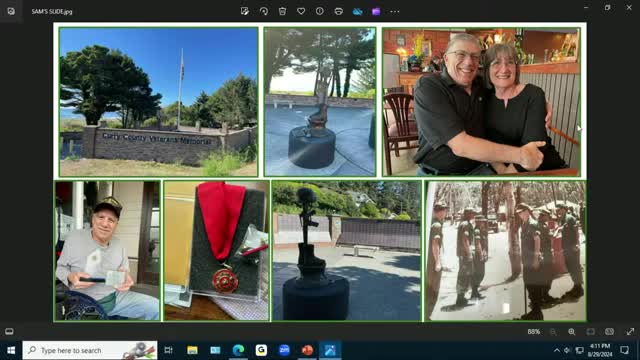Open network settings tray icon
Screen dimensions: 640x360
pos(579,350)
